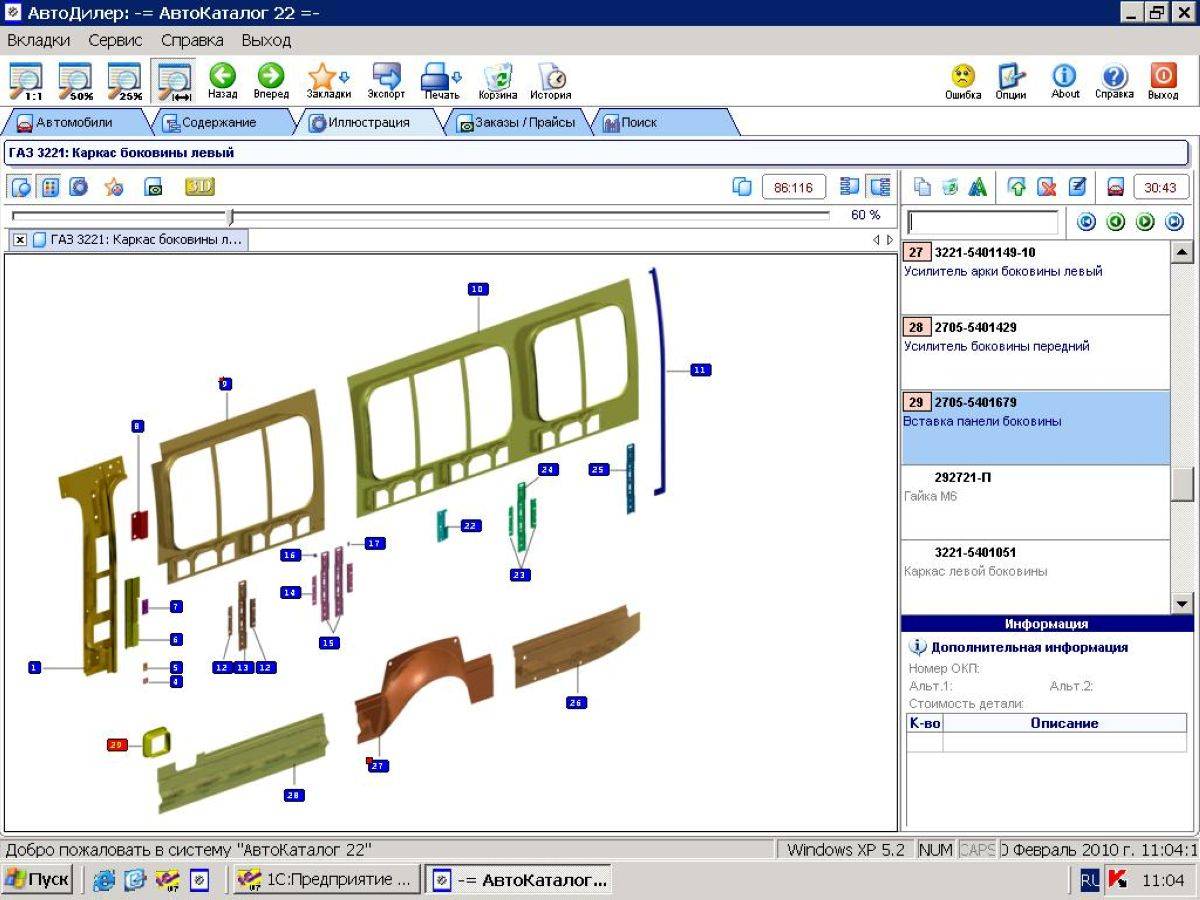Click the yellow 3D view button
This screenshot has width=1200, height=900.
[200, 187]
